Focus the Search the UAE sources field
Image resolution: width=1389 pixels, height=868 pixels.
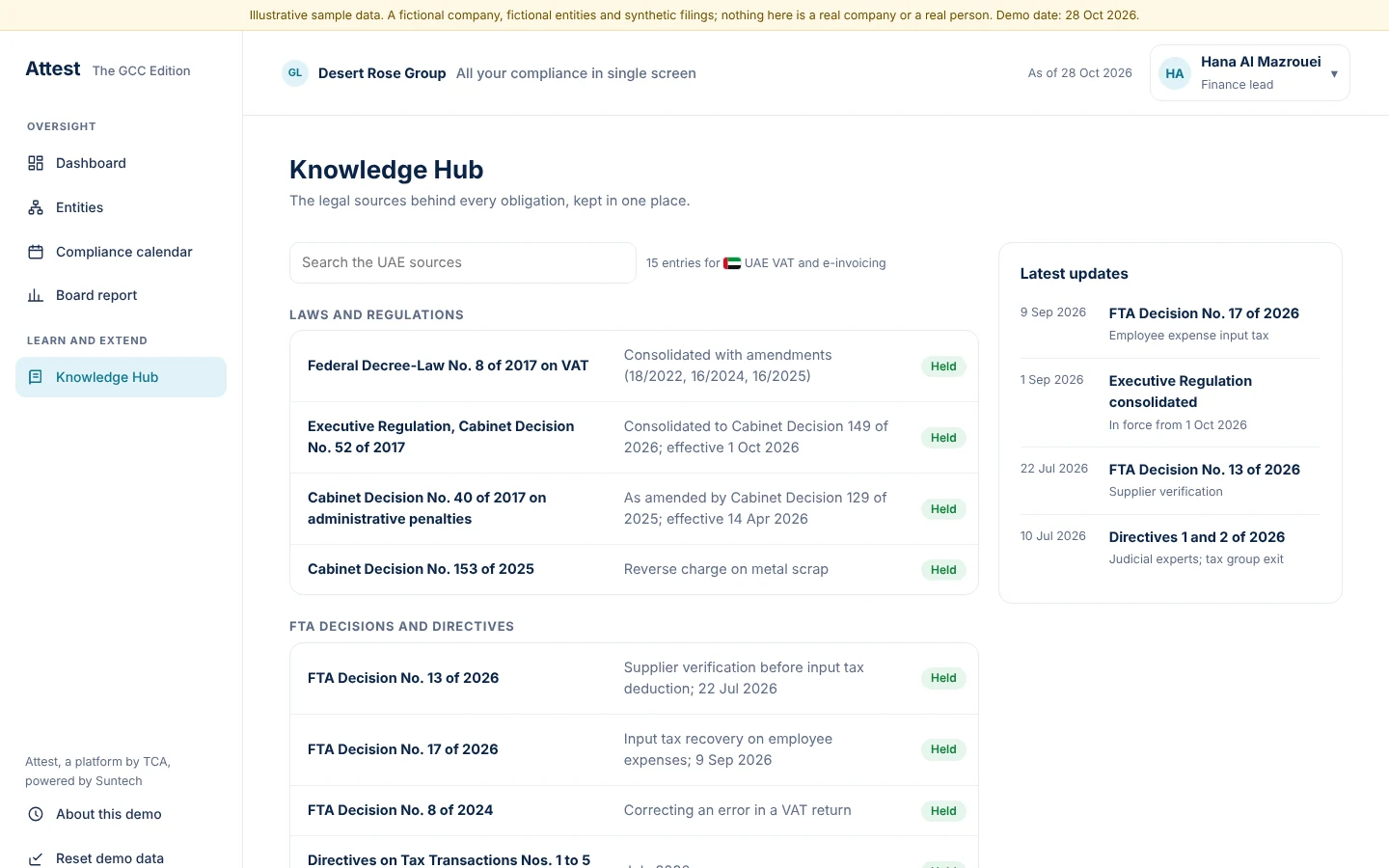(x=463, y=262)
